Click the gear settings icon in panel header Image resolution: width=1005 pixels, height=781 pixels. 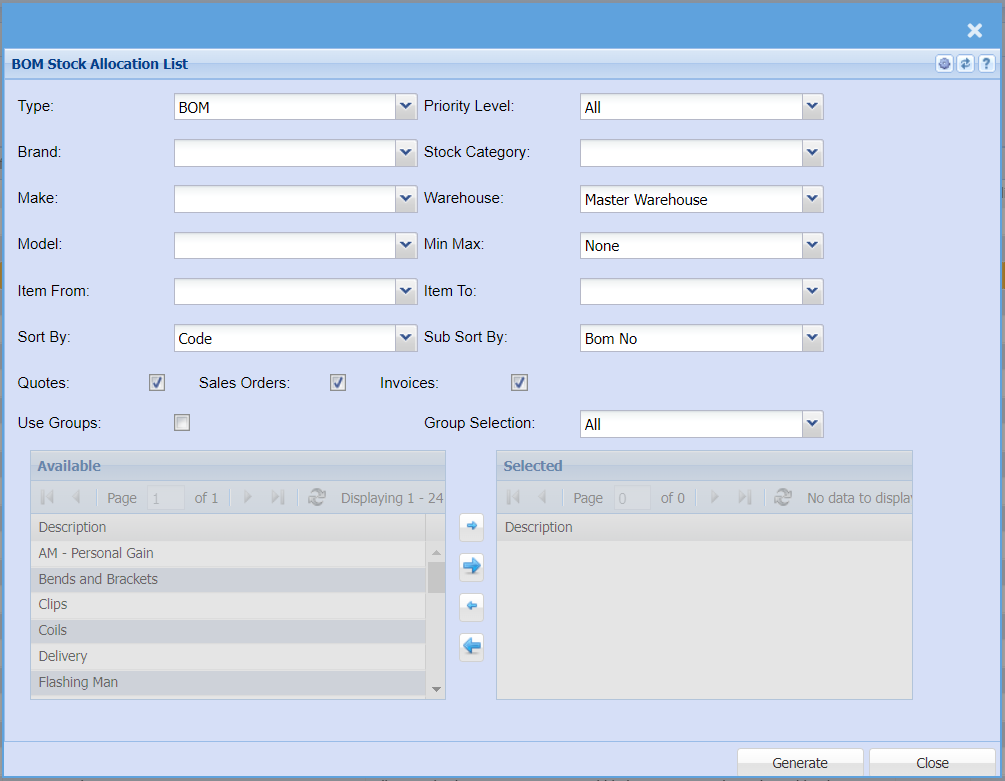point(944,64)
